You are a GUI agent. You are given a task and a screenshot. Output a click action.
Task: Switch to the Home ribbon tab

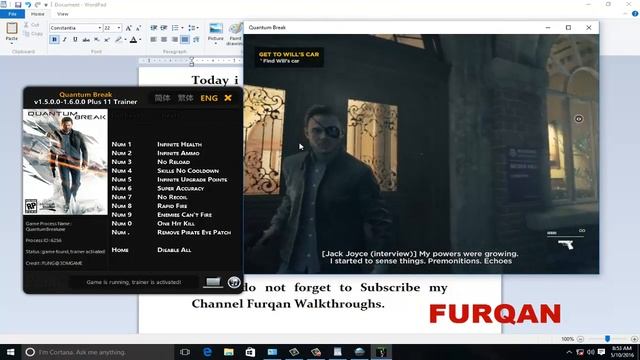[x=38, y=14]
